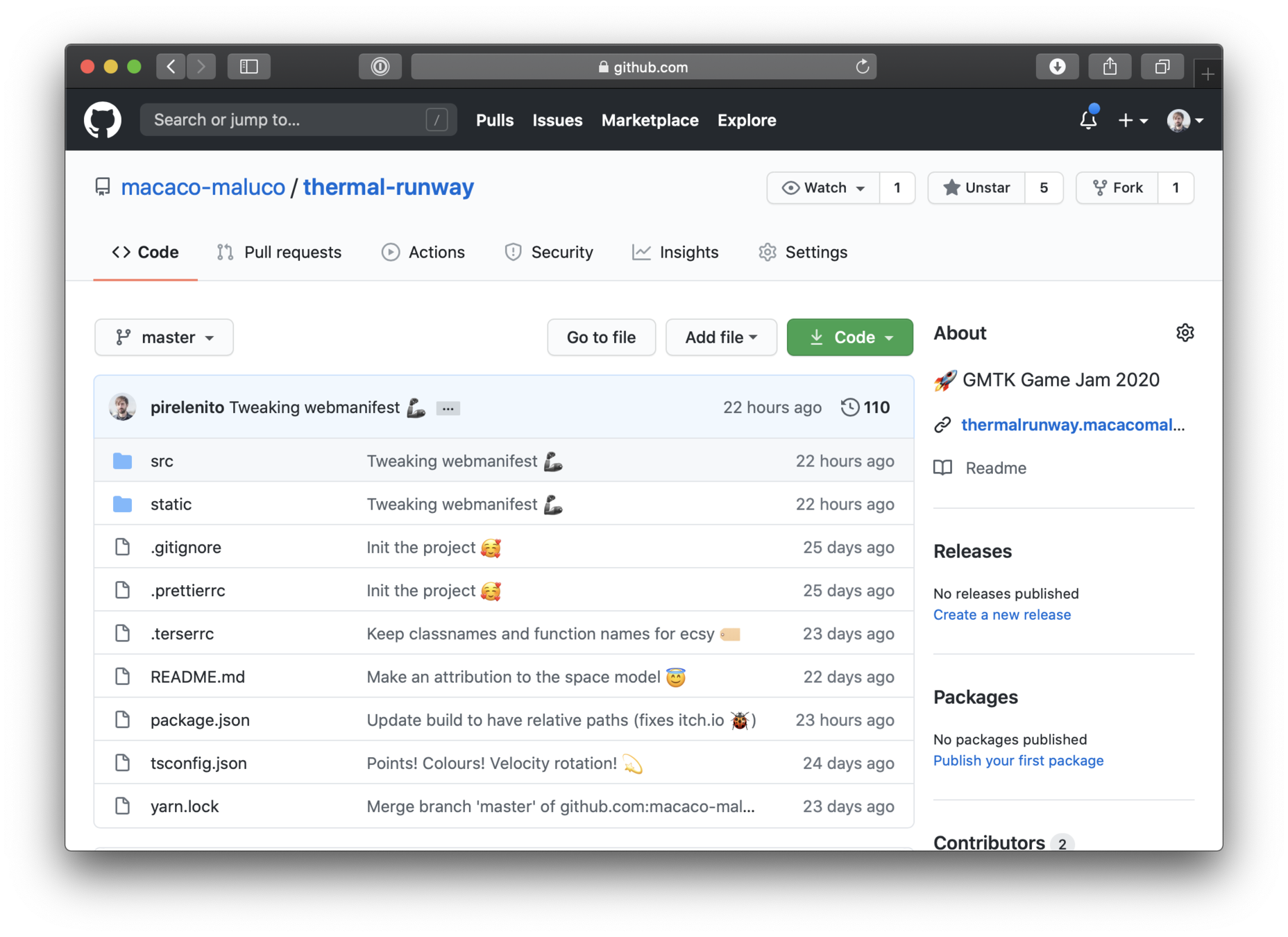1288x937 pixels.
Task: Open About settings gear
Action: click(x=1185, y=333)
